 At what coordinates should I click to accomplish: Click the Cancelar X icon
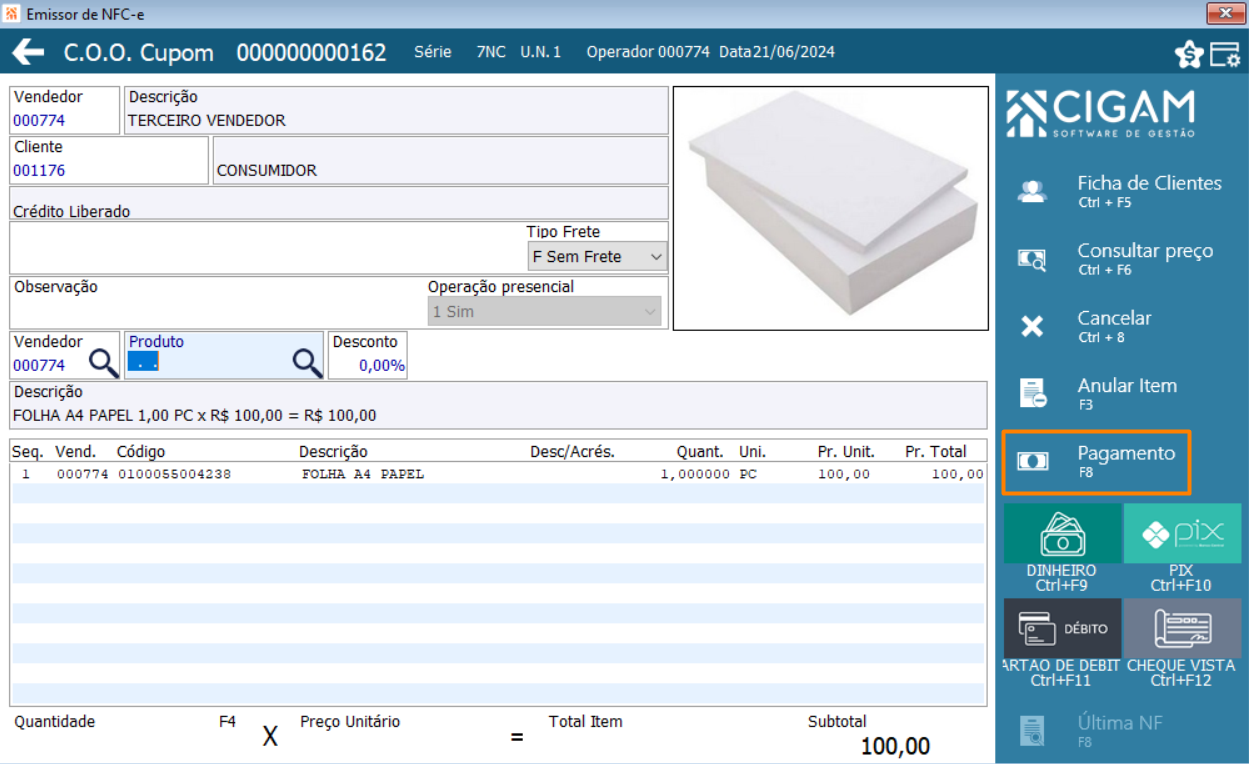coord(1032,327)
